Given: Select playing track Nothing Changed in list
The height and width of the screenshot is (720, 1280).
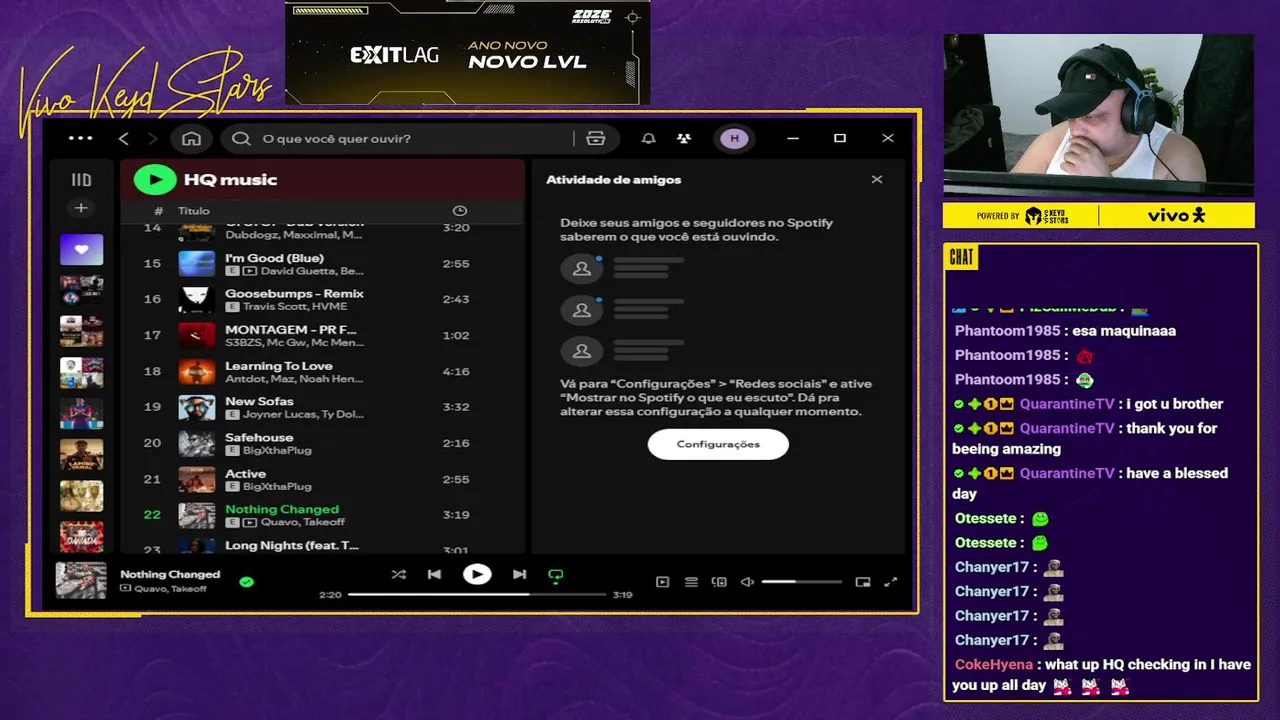Looking at the screenshot, I should coord(323,515).
